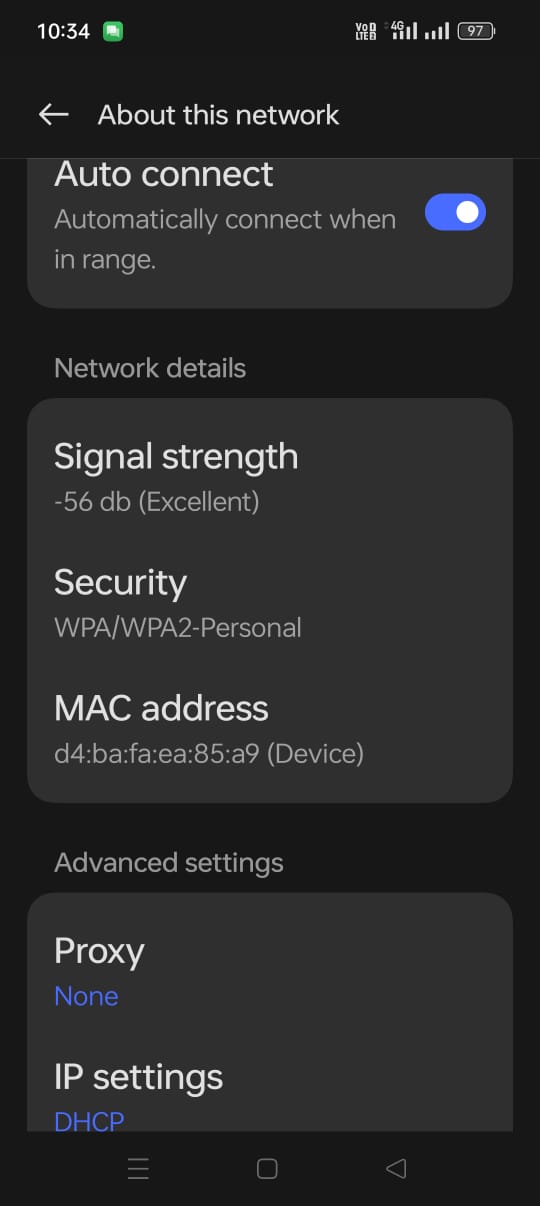
Task: Tap the Security WPA/WPA2-Personal entry
Action: pyautogui.click(x=270, y=602)
